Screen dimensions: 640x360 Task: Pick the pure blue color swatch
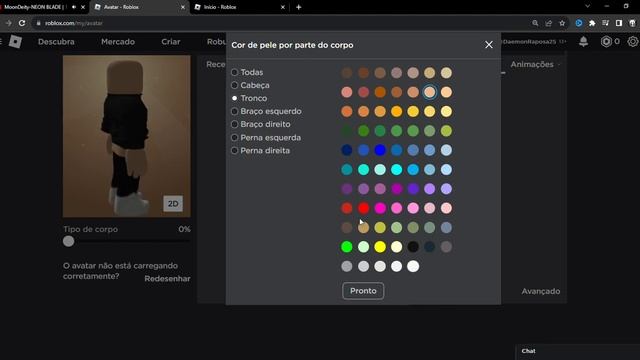(x=380, y=150)
